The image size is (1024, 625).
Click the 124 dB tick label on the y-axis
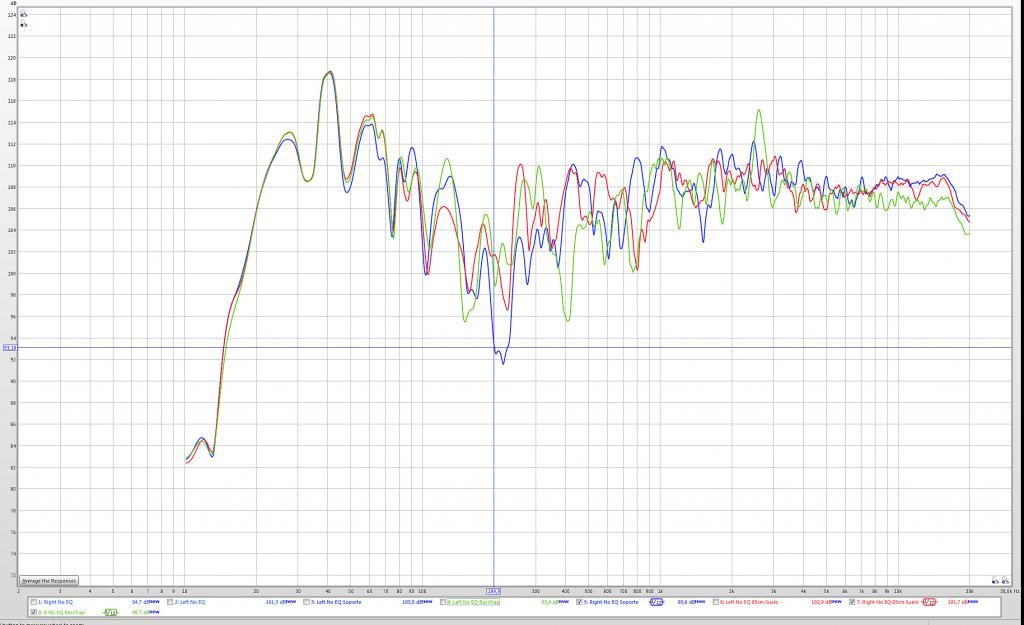tap(11, 14)
